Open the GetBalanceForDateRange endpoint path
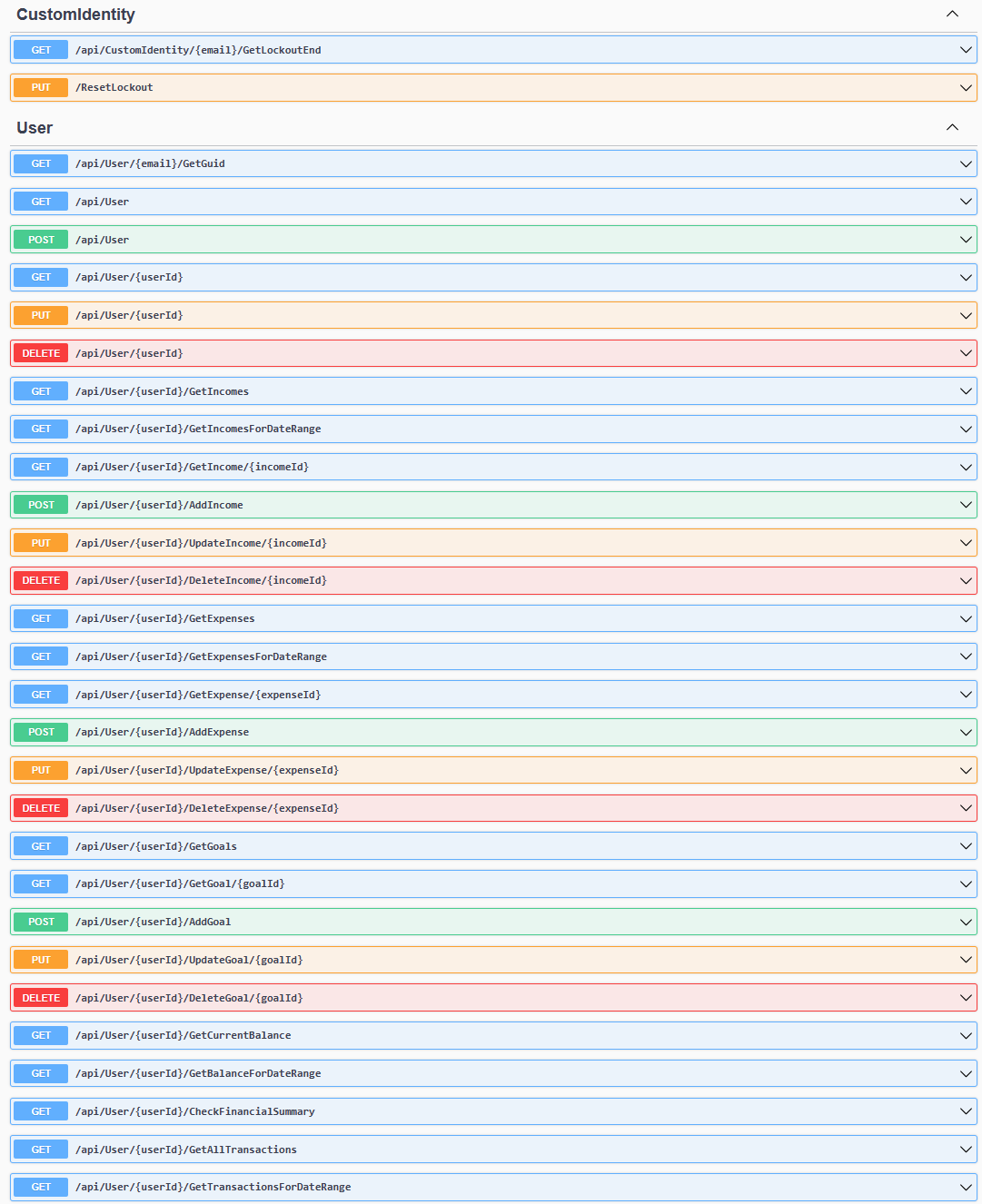This screenshot has height=1204, width=982. point(198,1073)
